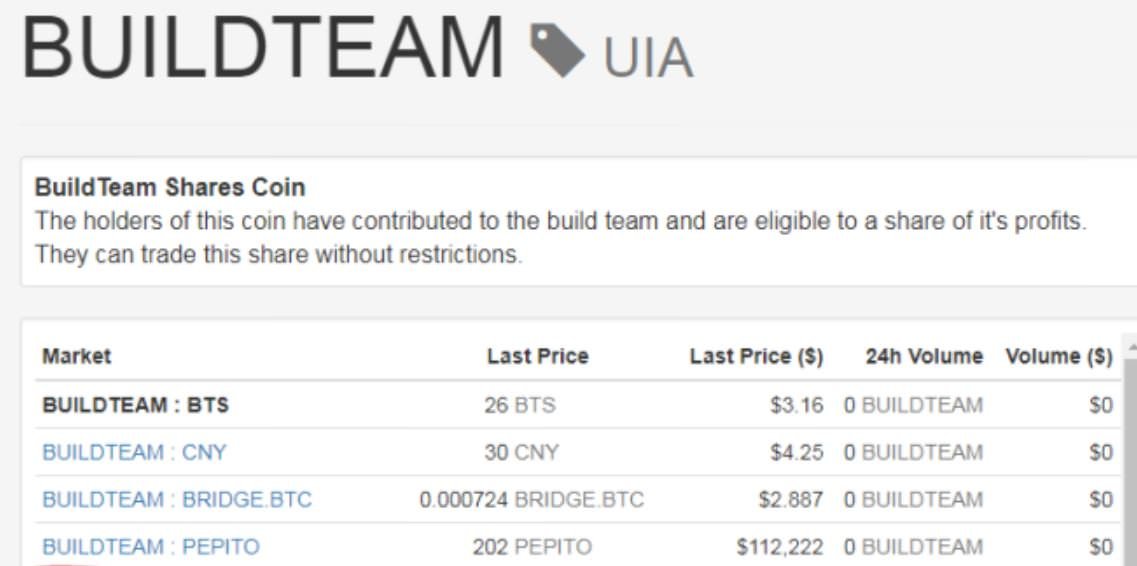Select the $112,222 price in PEPITO row
This screenshot has width=1137, height=566.
780,546
